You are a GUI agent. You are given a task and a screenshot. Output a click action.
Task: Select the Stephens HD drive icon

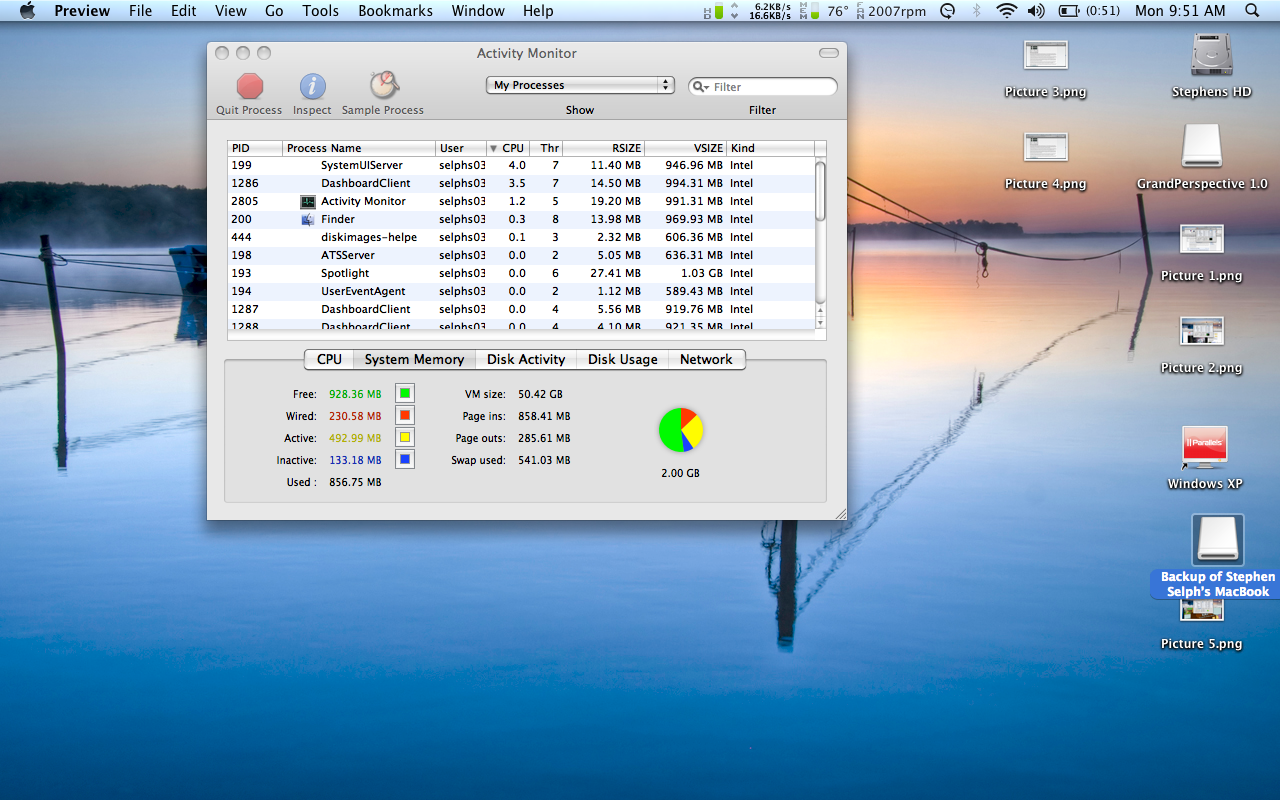pos(1211,56)
